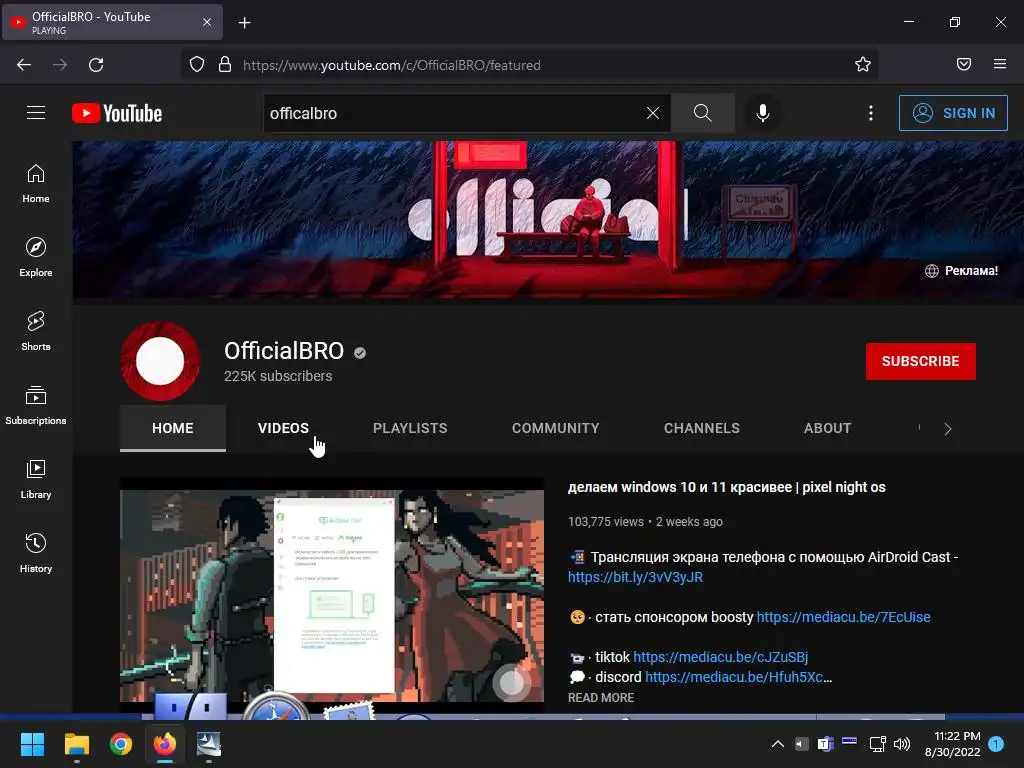
Task: Open the volume control in system tray
Action: [x=902, y=744]
